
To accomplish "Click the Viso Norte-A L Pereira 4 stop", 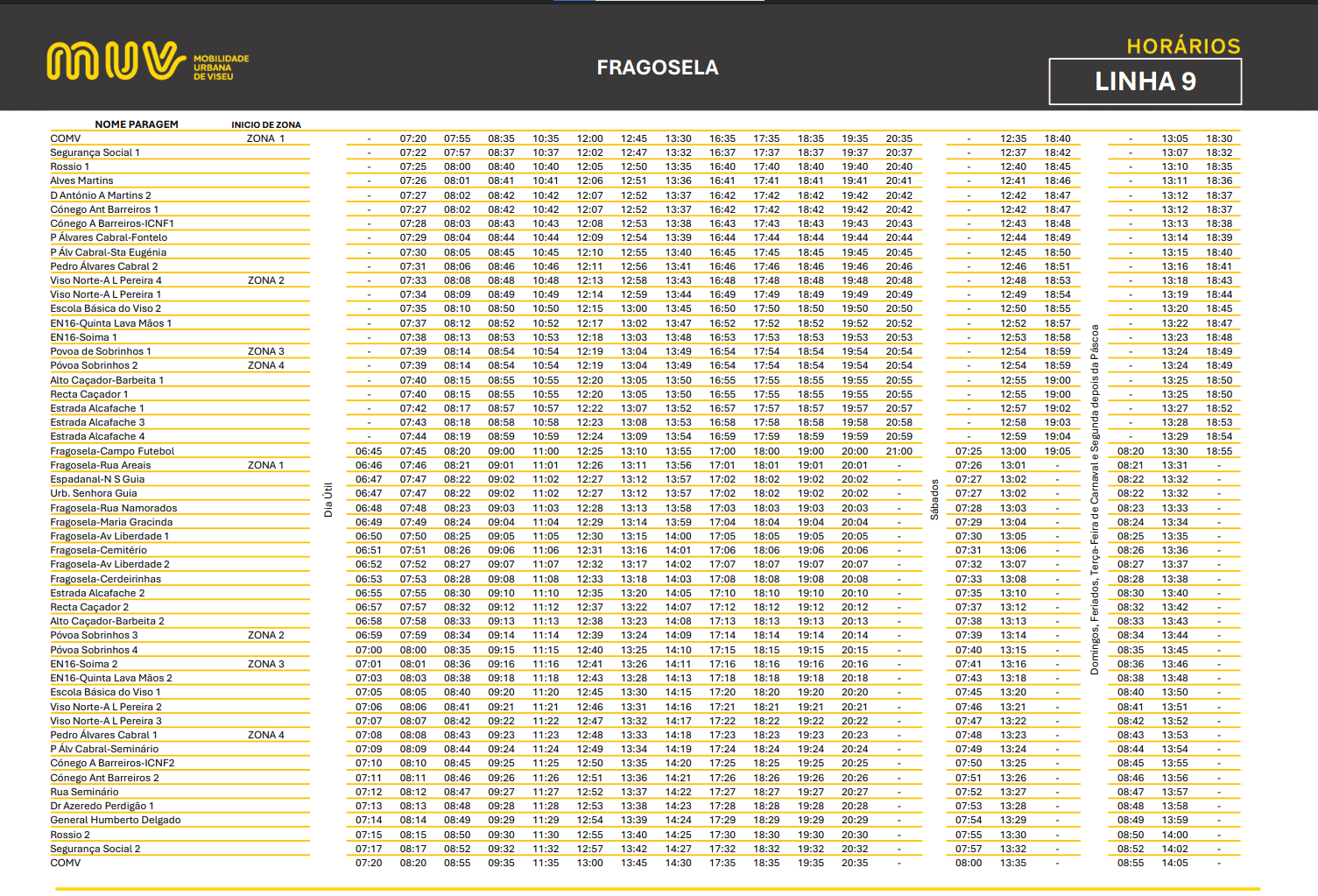I will pyautogui.click(x=106, y=280).
